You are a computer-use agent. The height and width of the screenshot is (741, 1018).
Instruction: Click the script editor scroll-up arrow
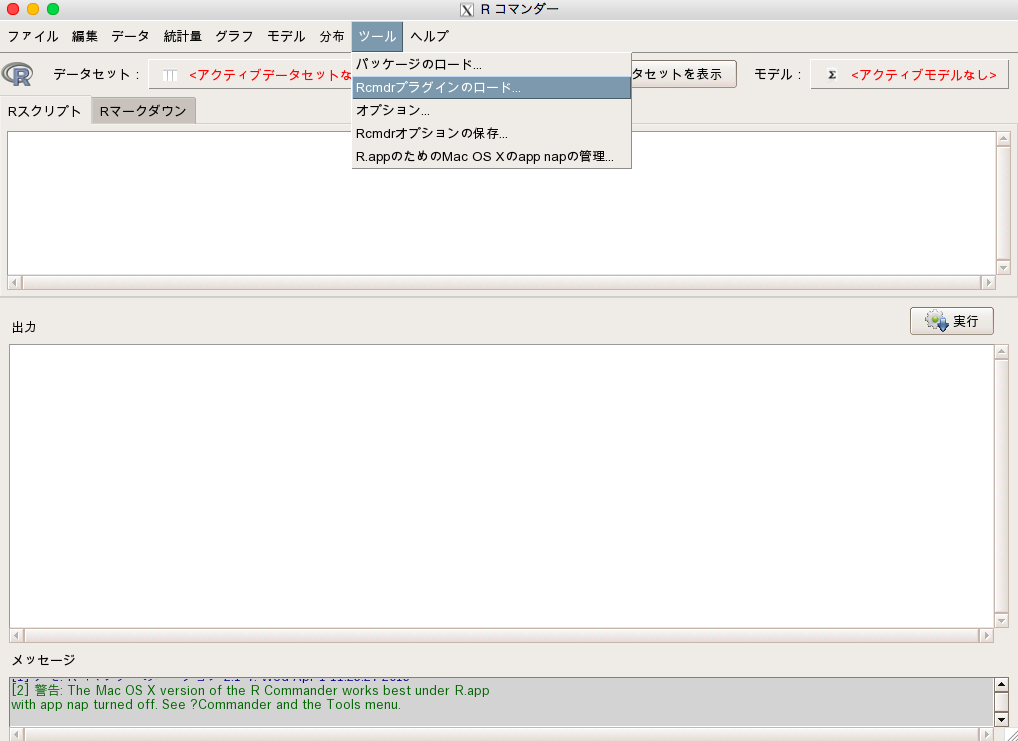point(1004,138)
